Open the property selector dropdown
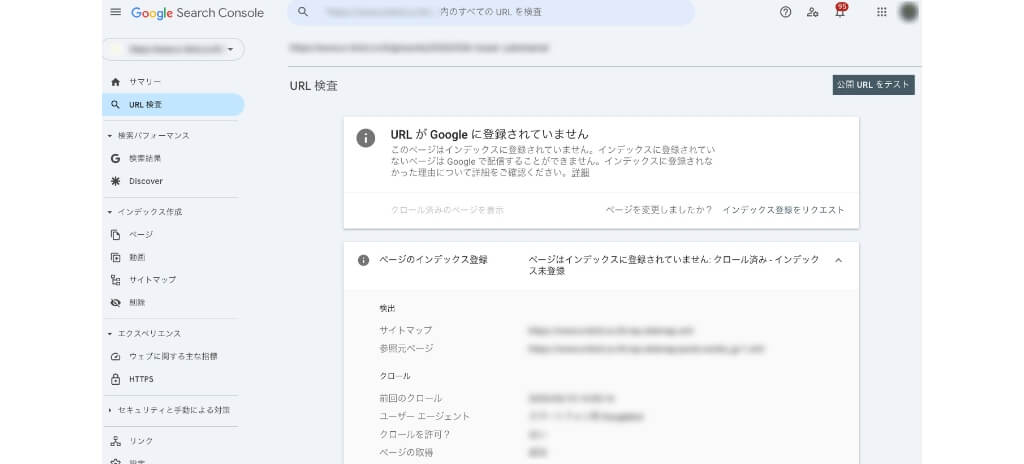Viewport: 1024px width, 464px height. coord(173,49)
